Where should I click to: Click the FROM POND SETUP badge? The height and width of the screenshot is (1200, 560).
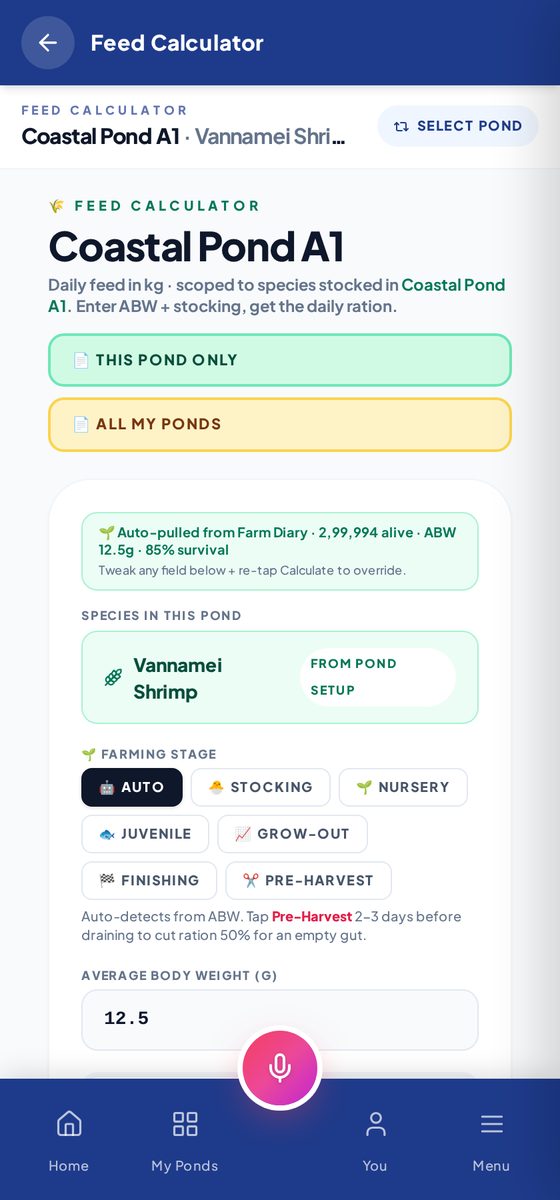(378, 677)
